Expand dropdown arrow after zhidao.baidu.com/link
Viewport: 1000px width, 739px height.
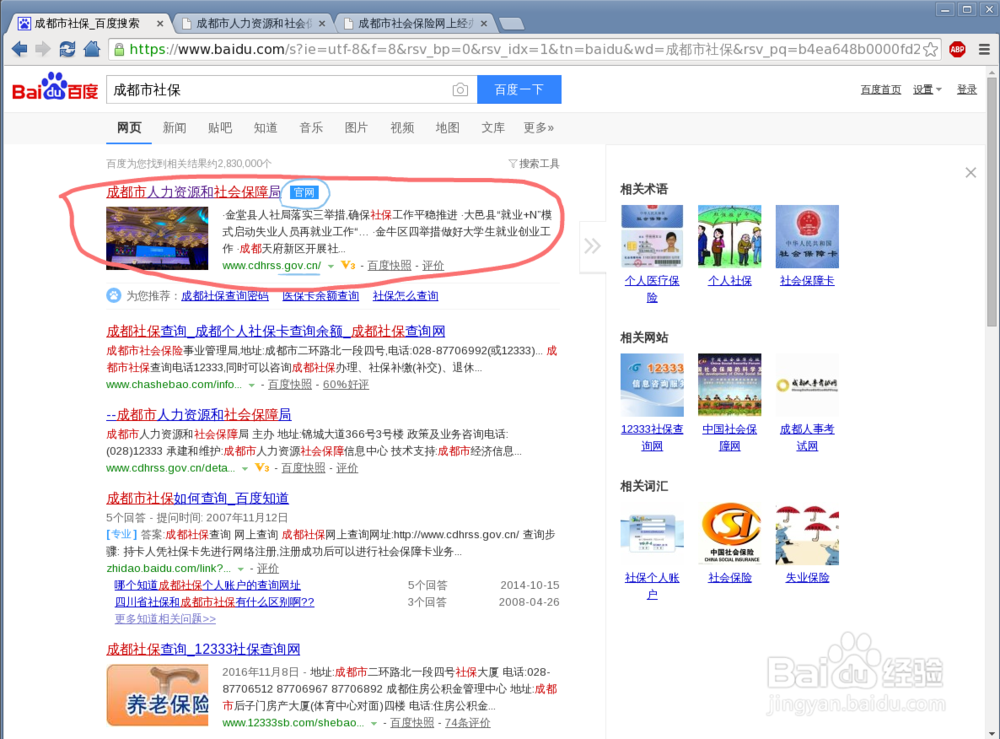(x=240, y=569)
